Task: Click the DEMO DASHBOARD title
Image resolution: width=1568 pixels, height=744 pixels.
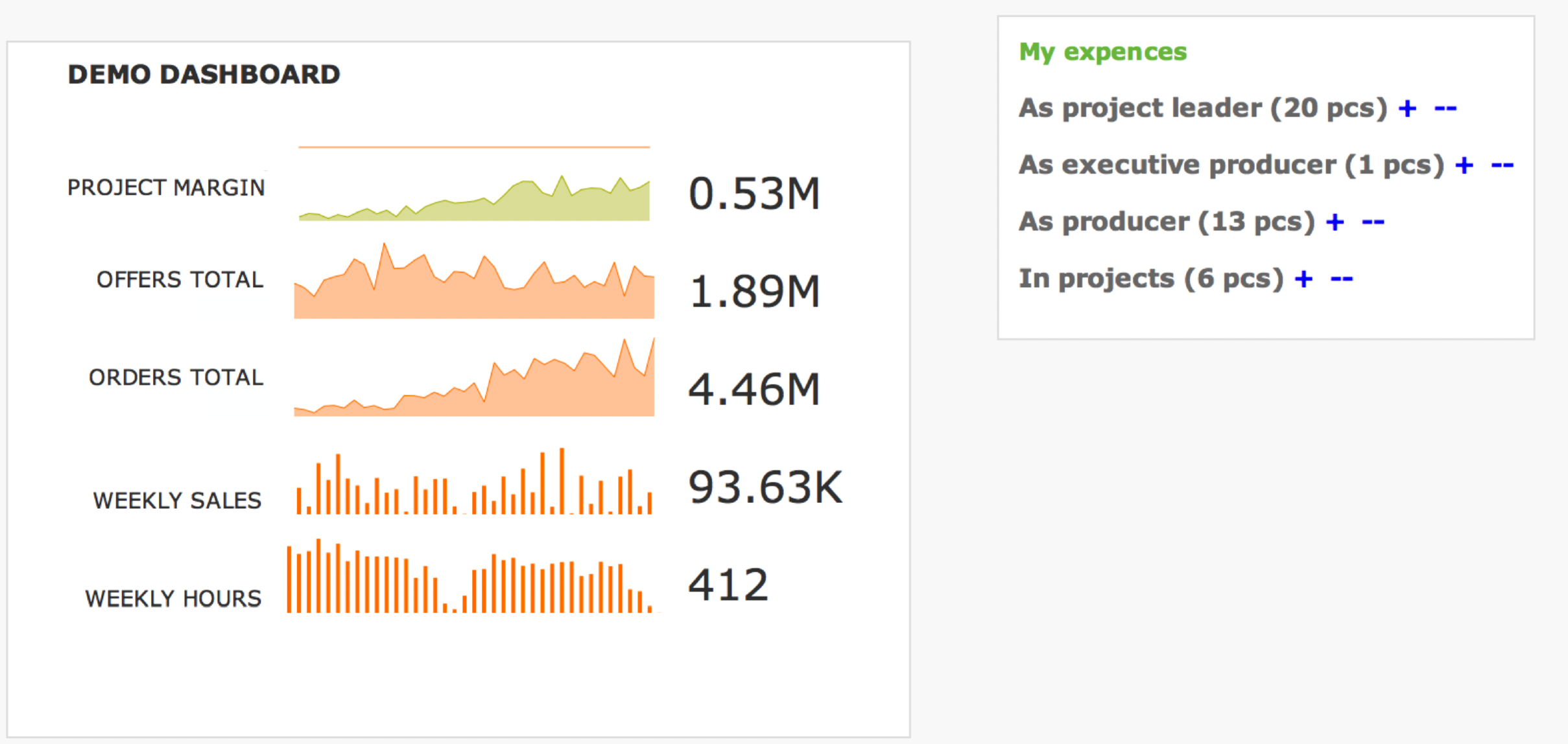Action: (x=204, y=75)
